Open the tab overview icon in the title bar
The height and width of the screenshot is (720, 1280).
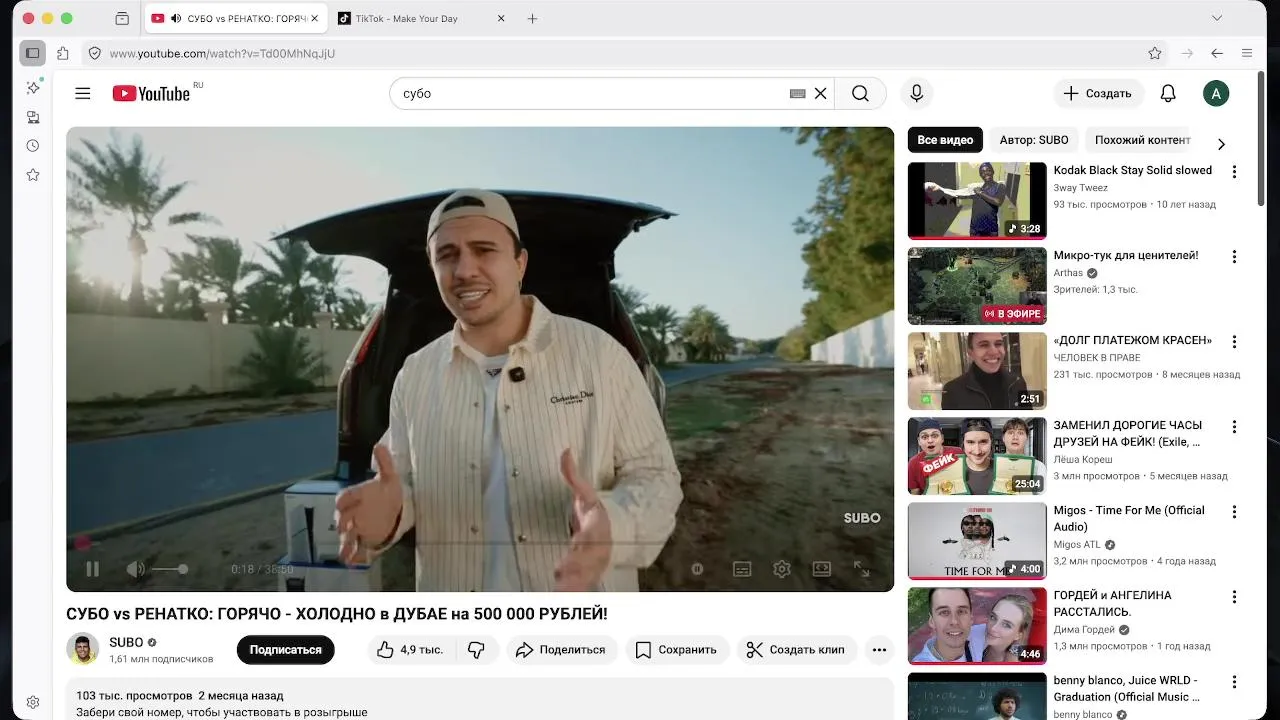[122, 18]
